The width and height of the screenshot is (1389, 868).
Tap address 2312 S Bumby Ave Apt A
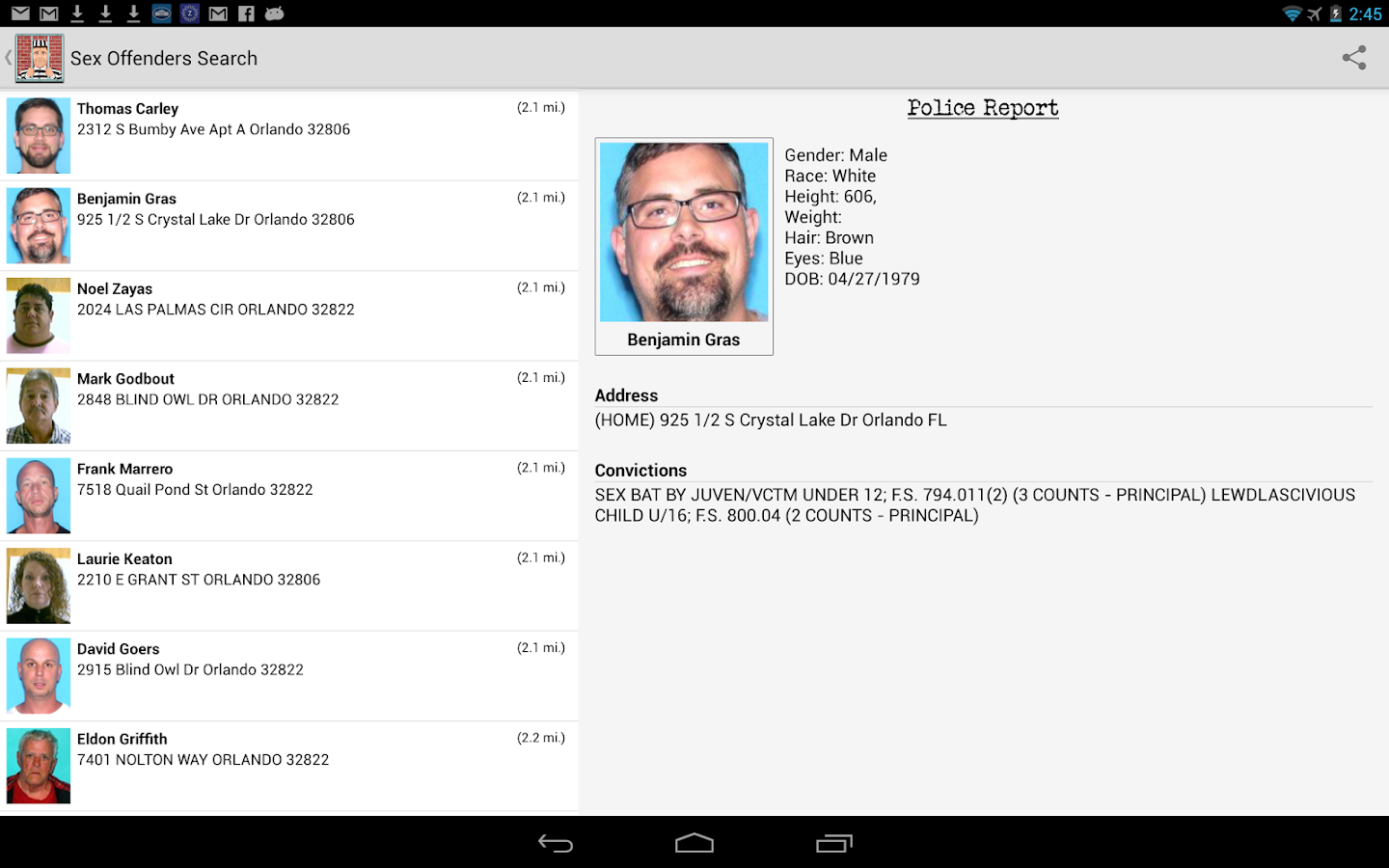click(x=213, y=129)
